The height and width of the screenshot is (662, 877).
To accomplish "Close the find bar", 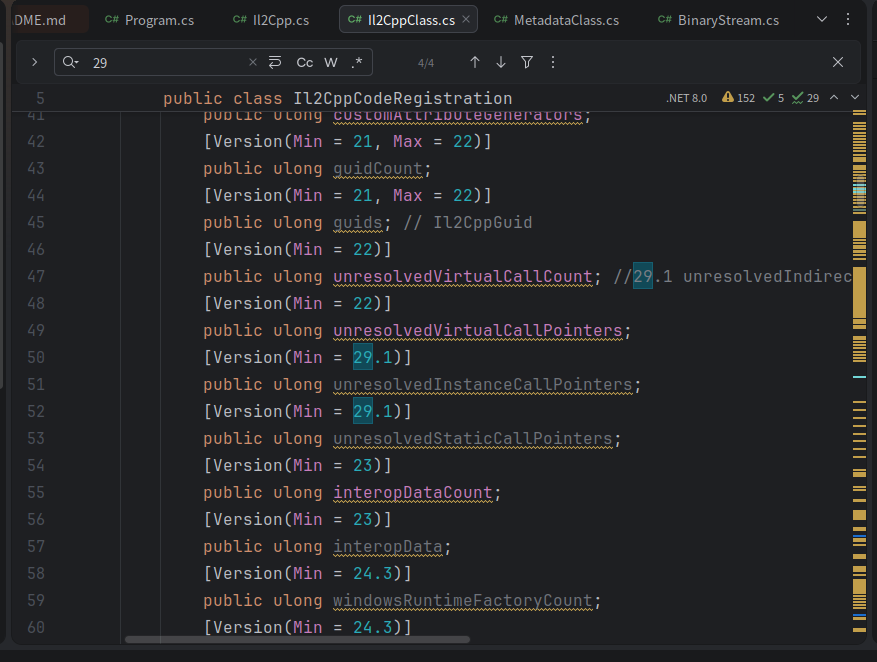I will coord(838,62).
